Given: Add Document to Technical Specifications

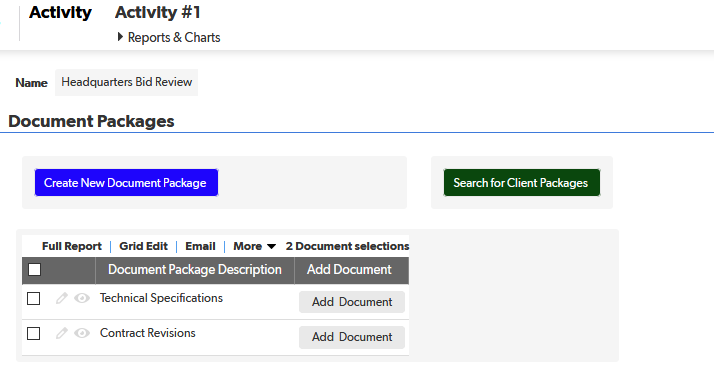Looking at the screenshot, I should point(352,302).
